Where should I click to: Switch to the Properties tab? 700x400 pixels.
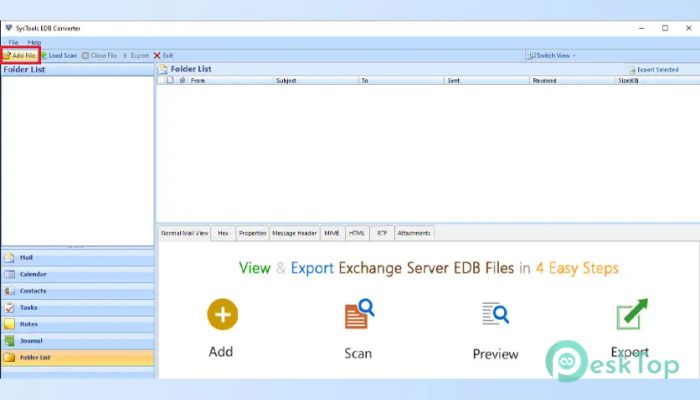point(252,233)
